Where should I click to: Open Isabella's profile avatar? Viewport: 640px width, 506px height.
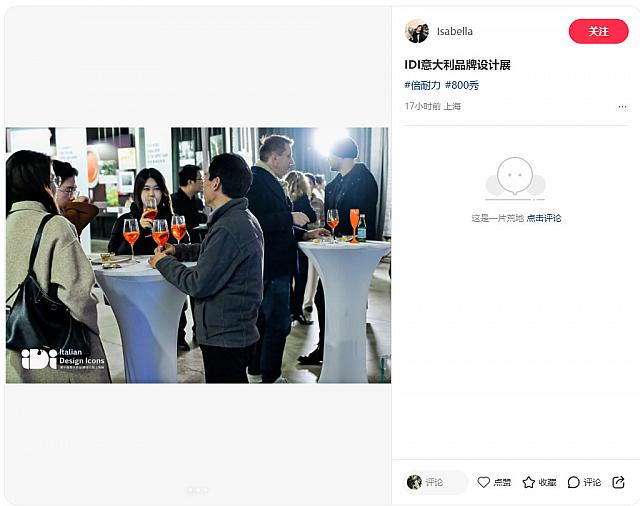417,31
